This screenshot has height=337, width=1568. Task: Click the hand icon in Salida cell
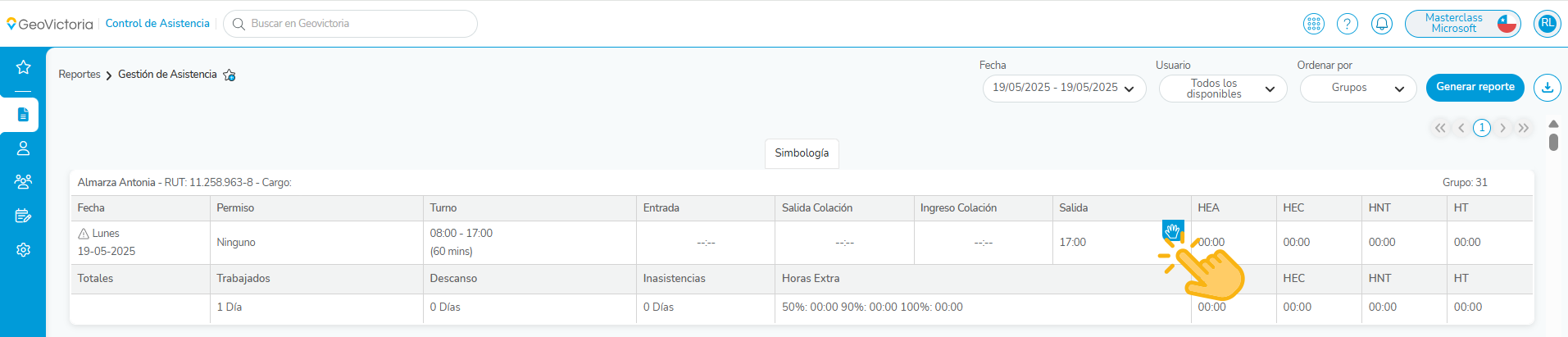[1172, 230]
